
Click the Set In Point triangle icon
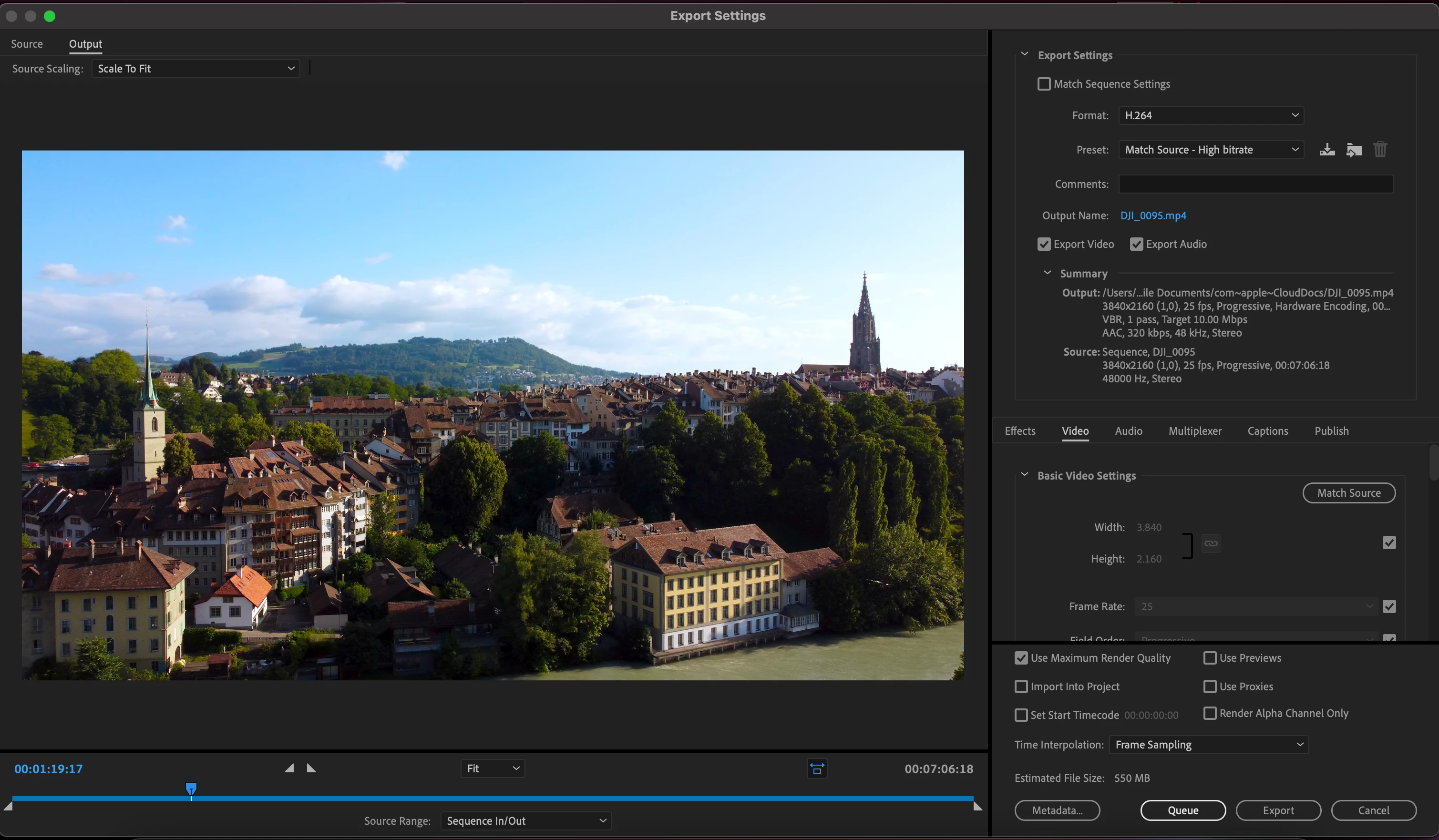click(x=289, y=768)
